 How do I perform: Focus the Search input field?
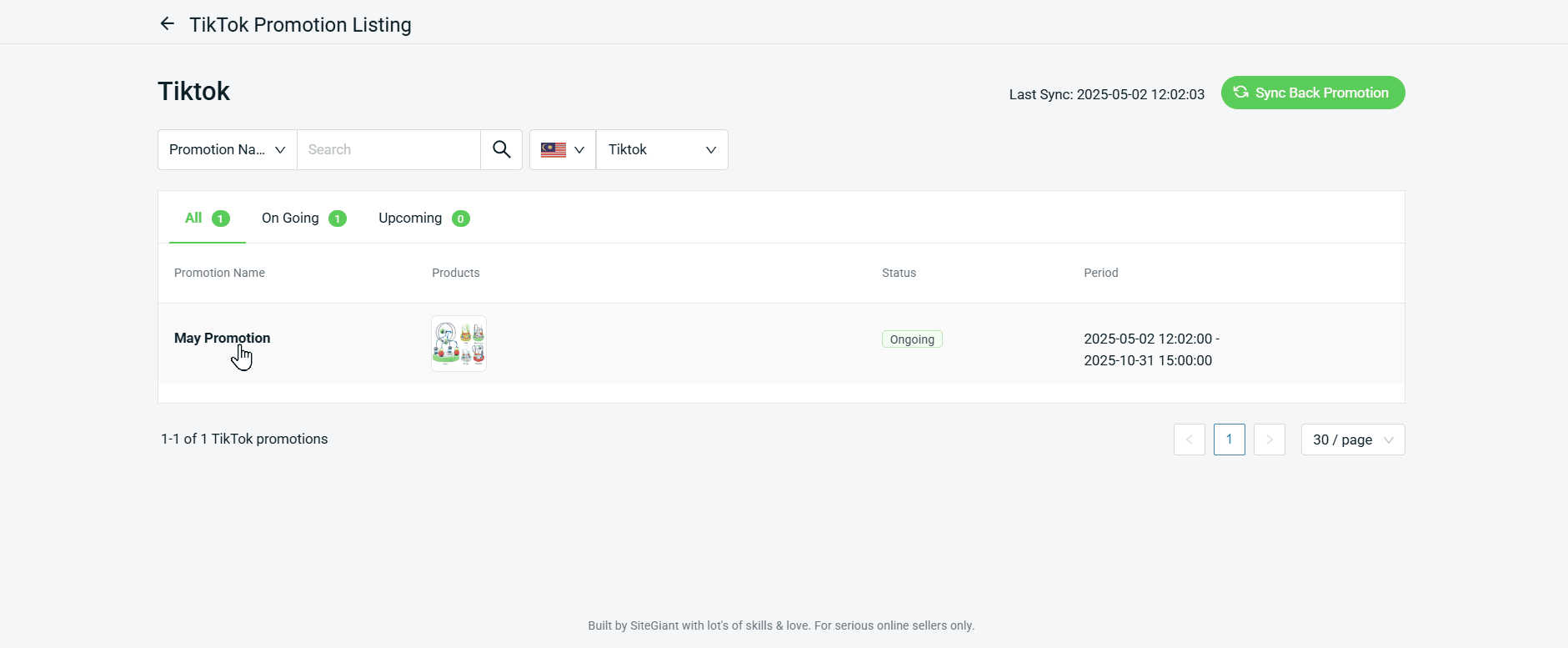(x=388, y=149)
